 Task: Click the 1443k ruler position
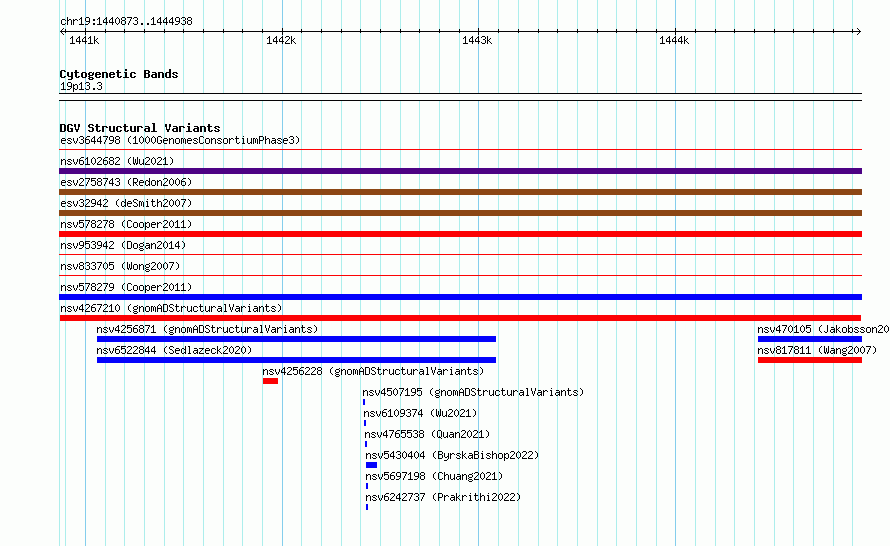(477, 40)
